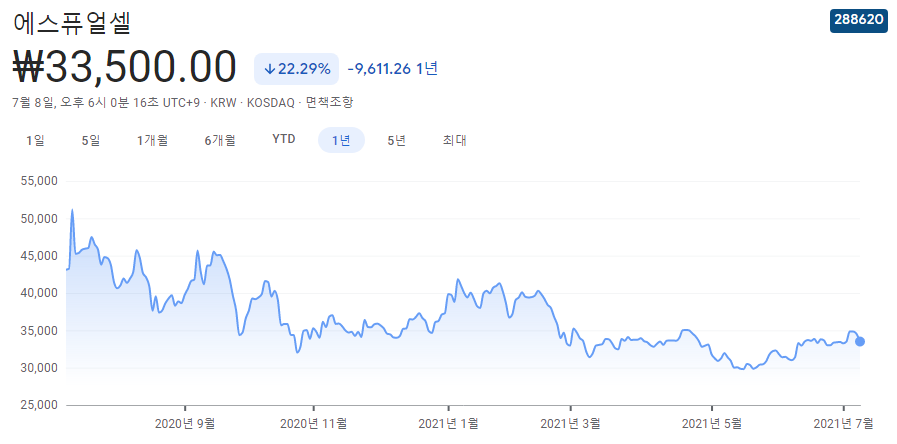897x444 pixels.
Task: Select the 1일 time range tab
Action: [35, 140]
